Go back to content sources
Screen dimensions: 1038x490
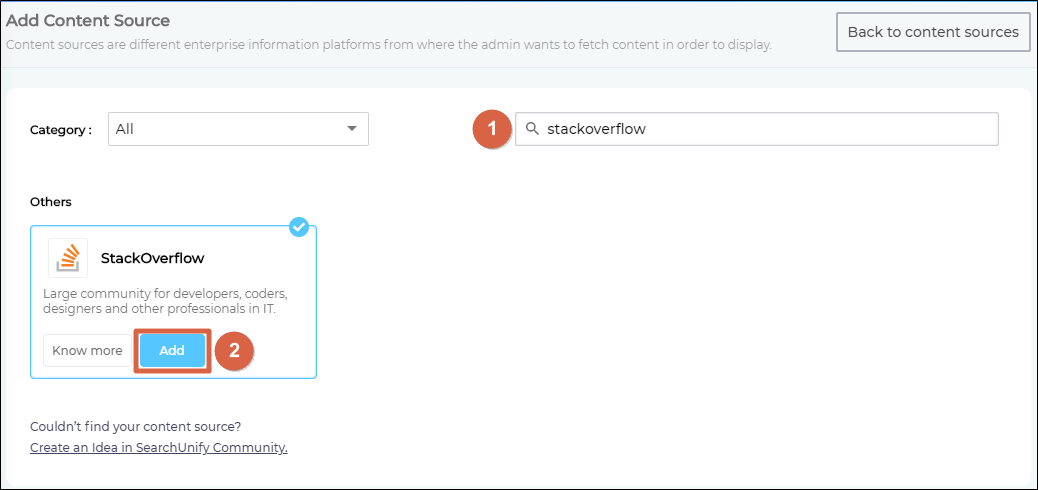point(932,32)
